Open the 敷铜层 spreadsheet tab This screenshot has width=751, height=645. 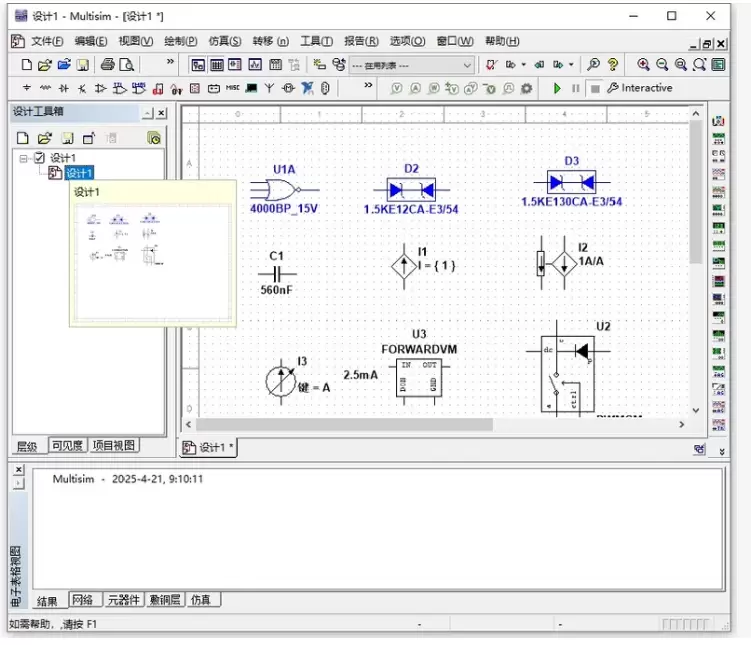(165, 600)
